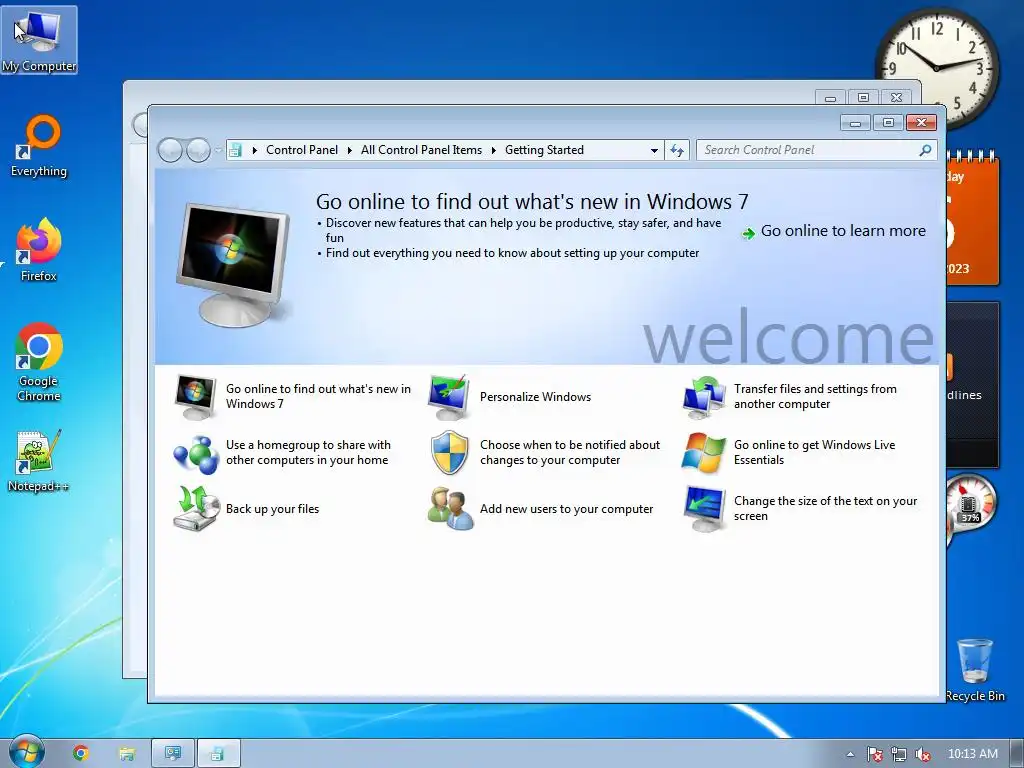Click the Back navigation button

[x=170, y=150]
